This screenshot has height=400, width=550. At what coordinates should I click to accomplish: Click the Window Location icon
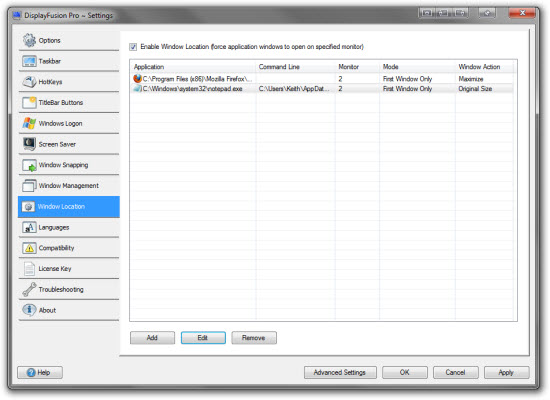28,206
